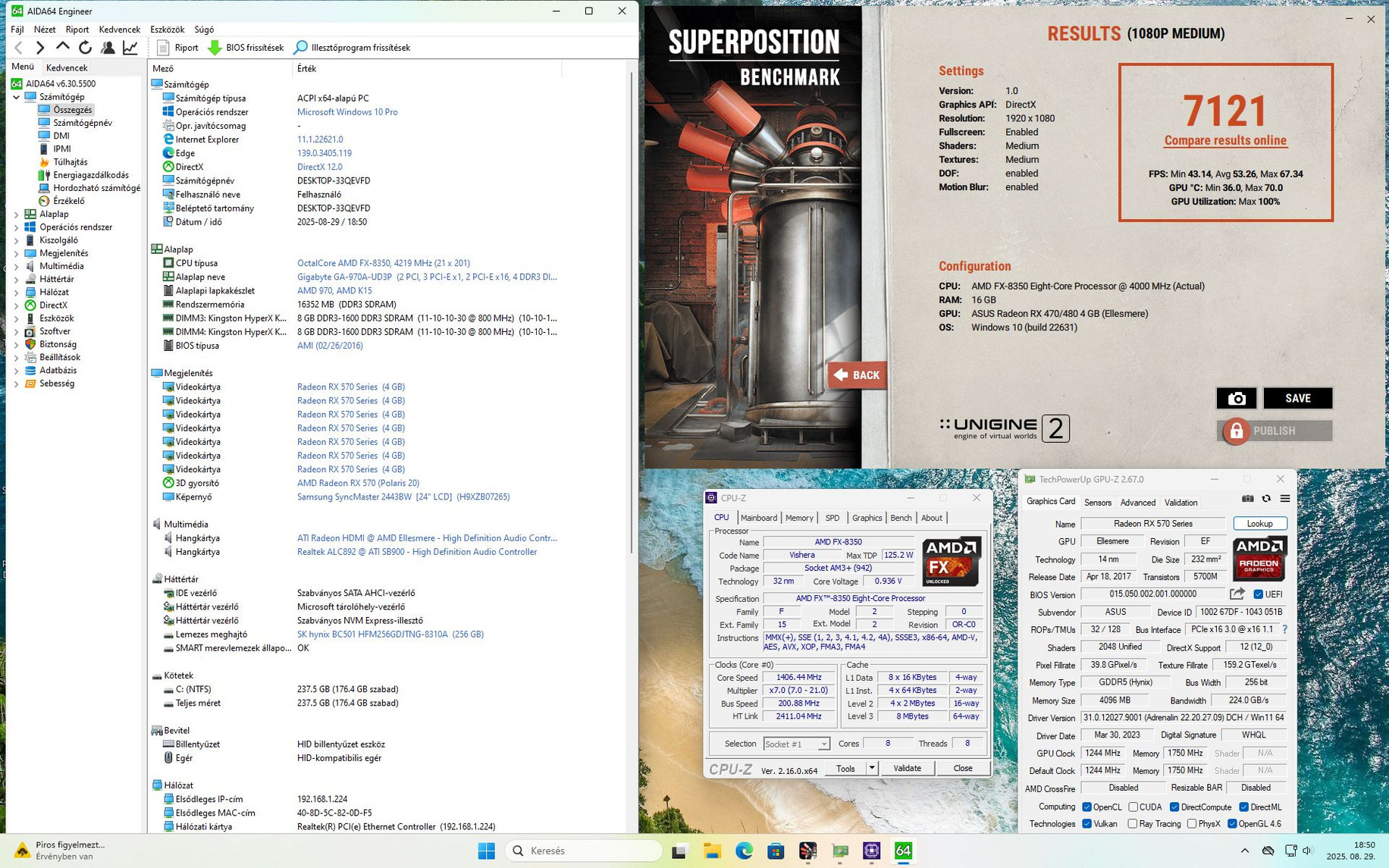The height and width of the screenshot is (868, 1389).
Task: Open CPU-Z Socket #1 selection dropdown
Action: tap(796, 744)
